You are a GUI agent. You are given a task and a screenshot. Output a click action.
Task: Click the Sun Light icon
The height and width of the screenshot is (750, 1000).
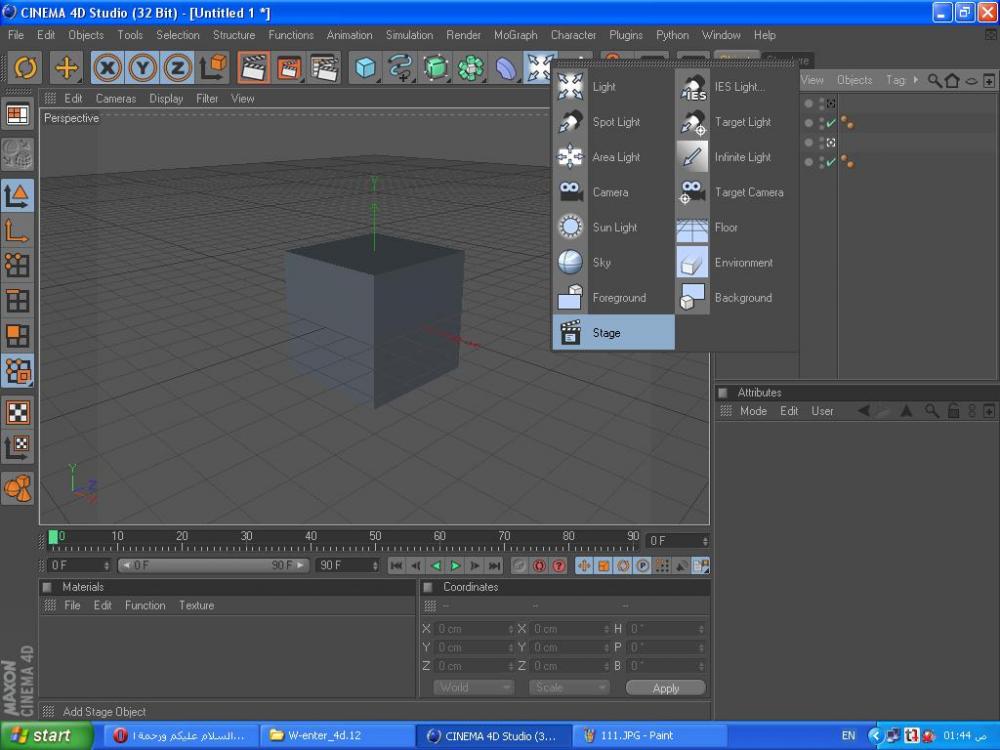click(x=571, y=228)
